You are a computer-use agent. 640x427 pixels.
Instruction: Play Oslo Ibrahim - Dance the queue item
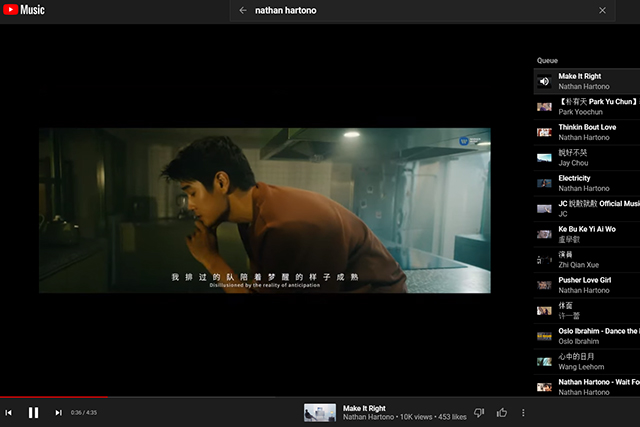pyautogui.click(x=587, y=336)
